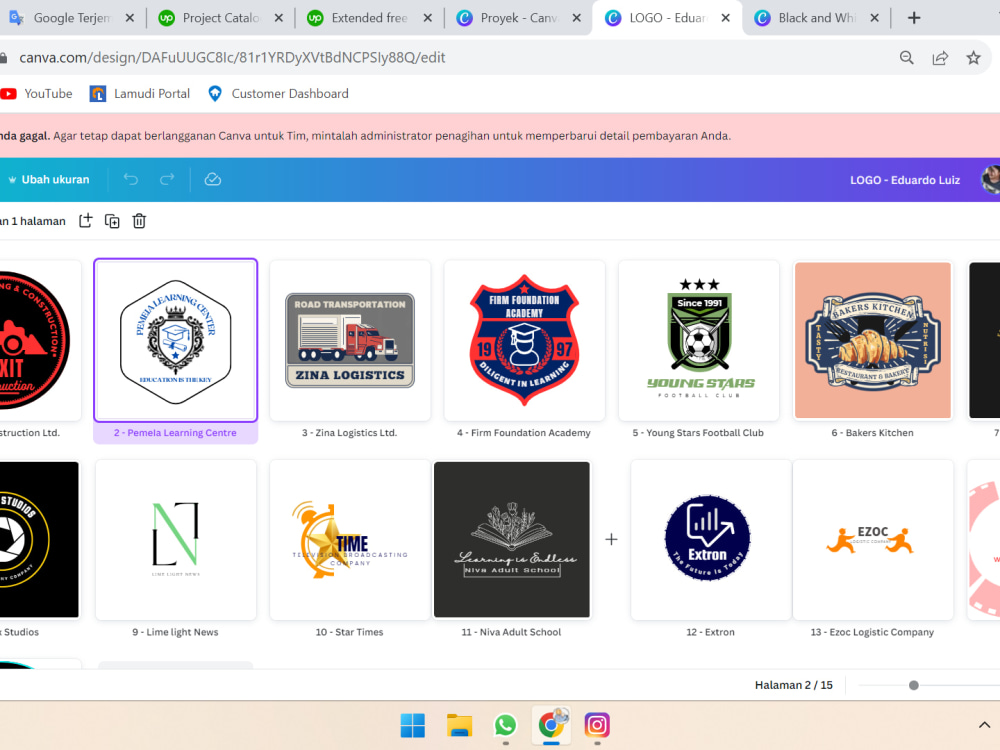Click the browser zoom magnifier icon
Viewport: 1000px width, 750px height.
[x=906, y=58]
